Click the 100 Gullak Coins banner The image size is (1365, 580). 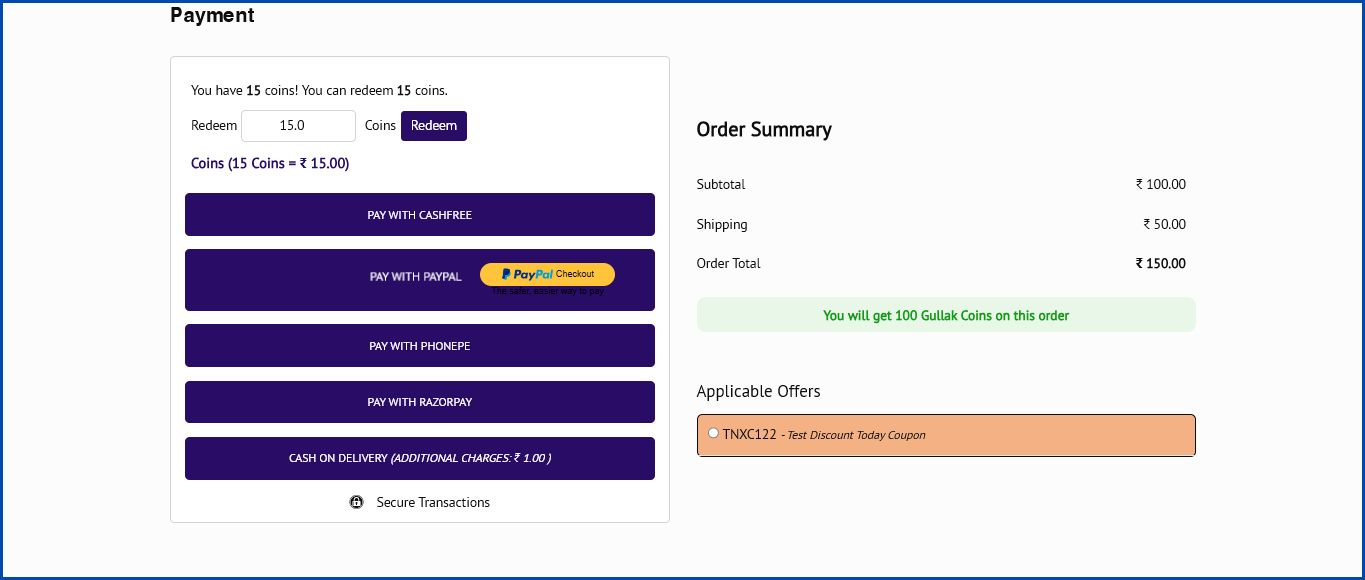click(946, 314)
